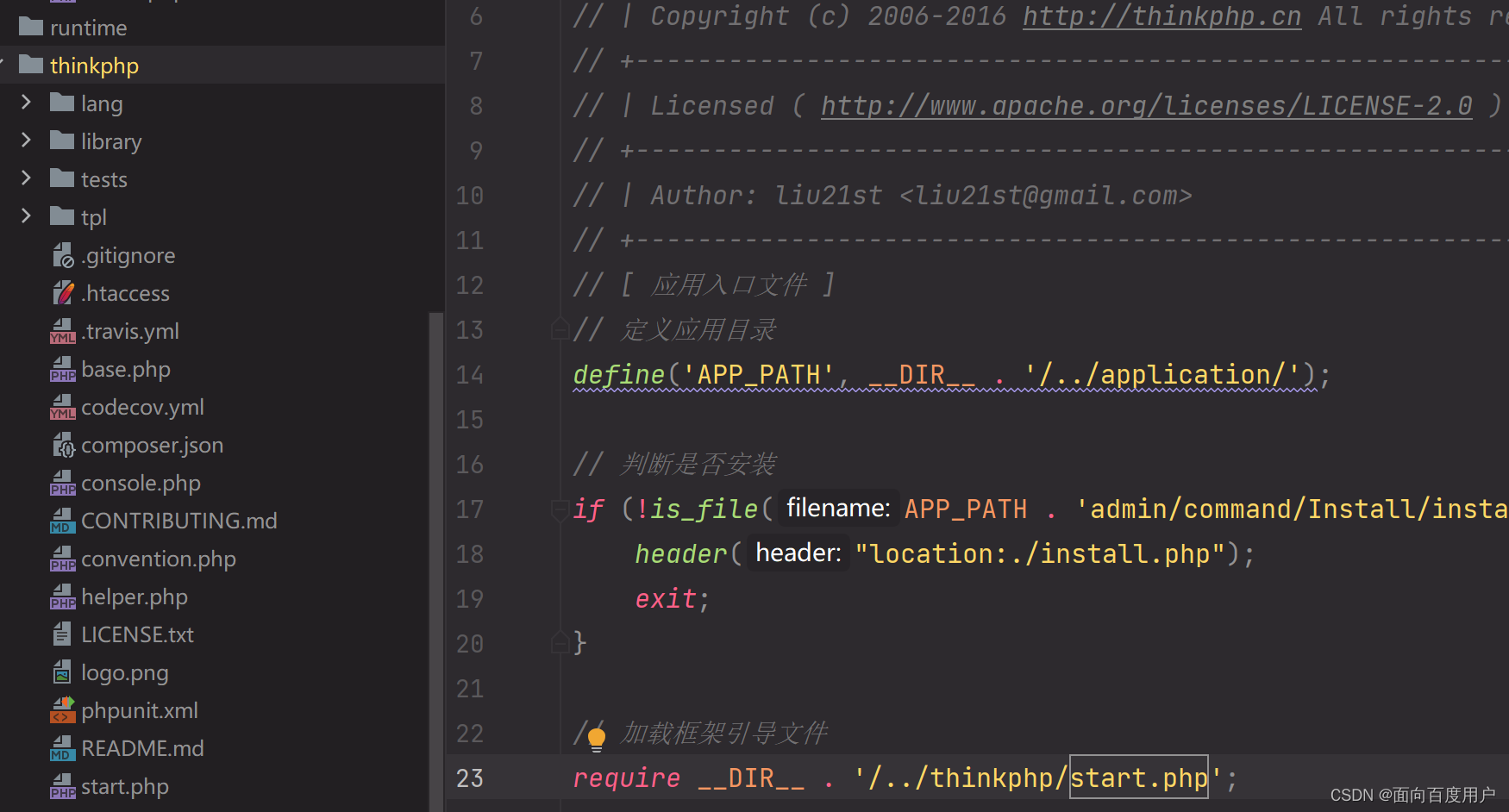Collapse the comment block fold marker on line 13
1509x812 pixels.
(560, 329)
